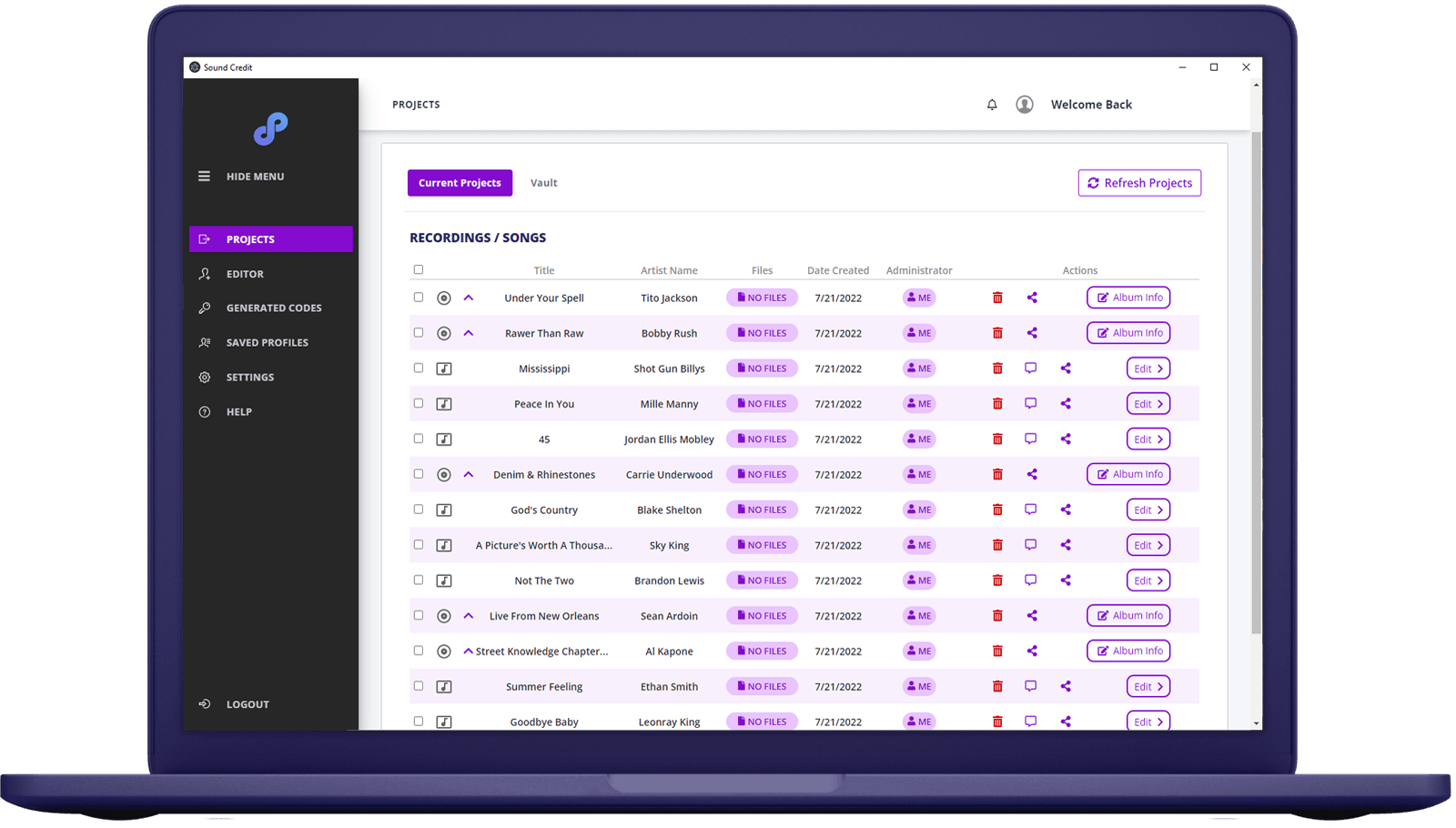Screen dimensions: 1456x828
Task: Open Album Info for Street Knowledge Chapter
Action: pos(1127,651)
